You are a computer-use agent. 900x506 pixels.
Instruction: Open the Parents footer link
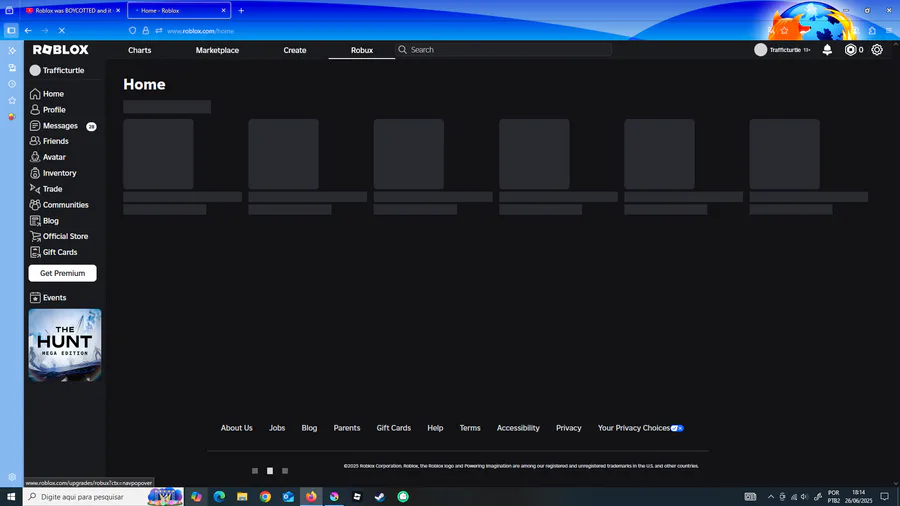click(x=347, y=428)
